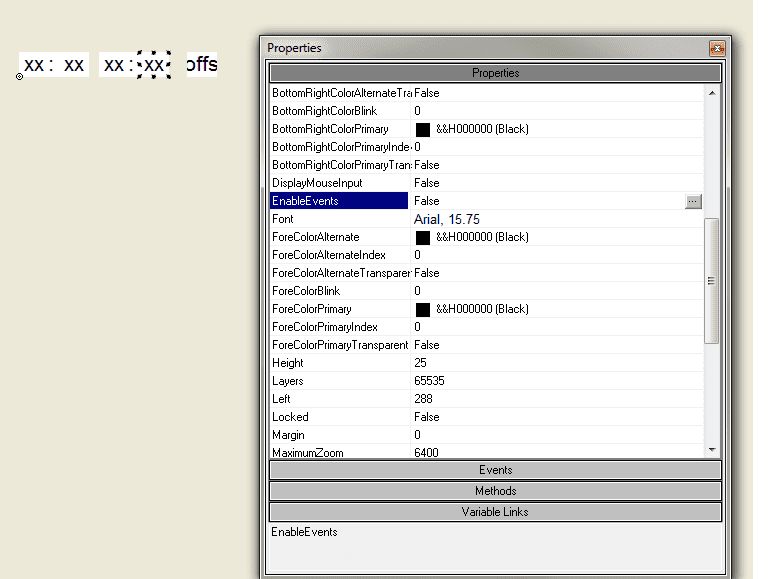775x579 pixels.
Task: Click the offs text label on canvas
Action: (x=201, y=65)
